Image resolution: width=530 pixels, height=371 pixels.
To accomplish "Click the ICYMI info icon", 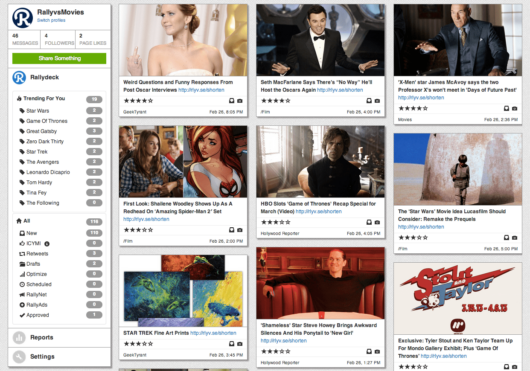I will [47, 244].
